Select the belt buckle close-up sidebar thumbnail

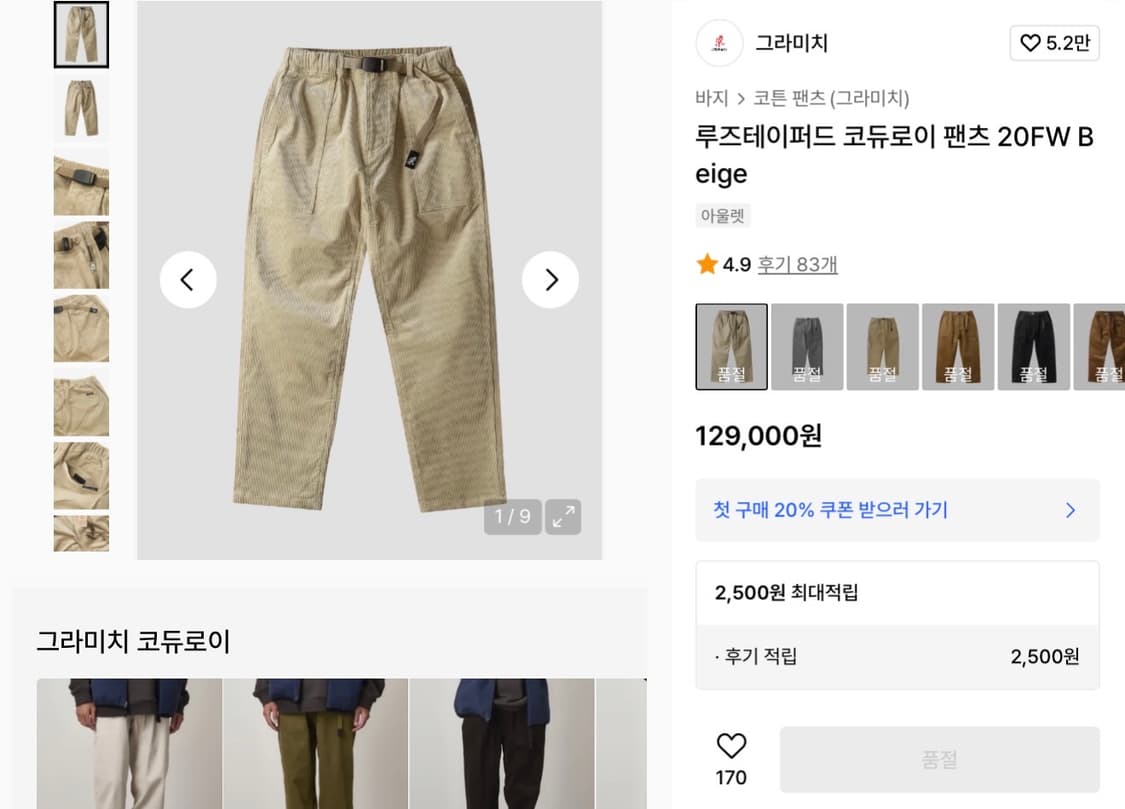point(81,183)
